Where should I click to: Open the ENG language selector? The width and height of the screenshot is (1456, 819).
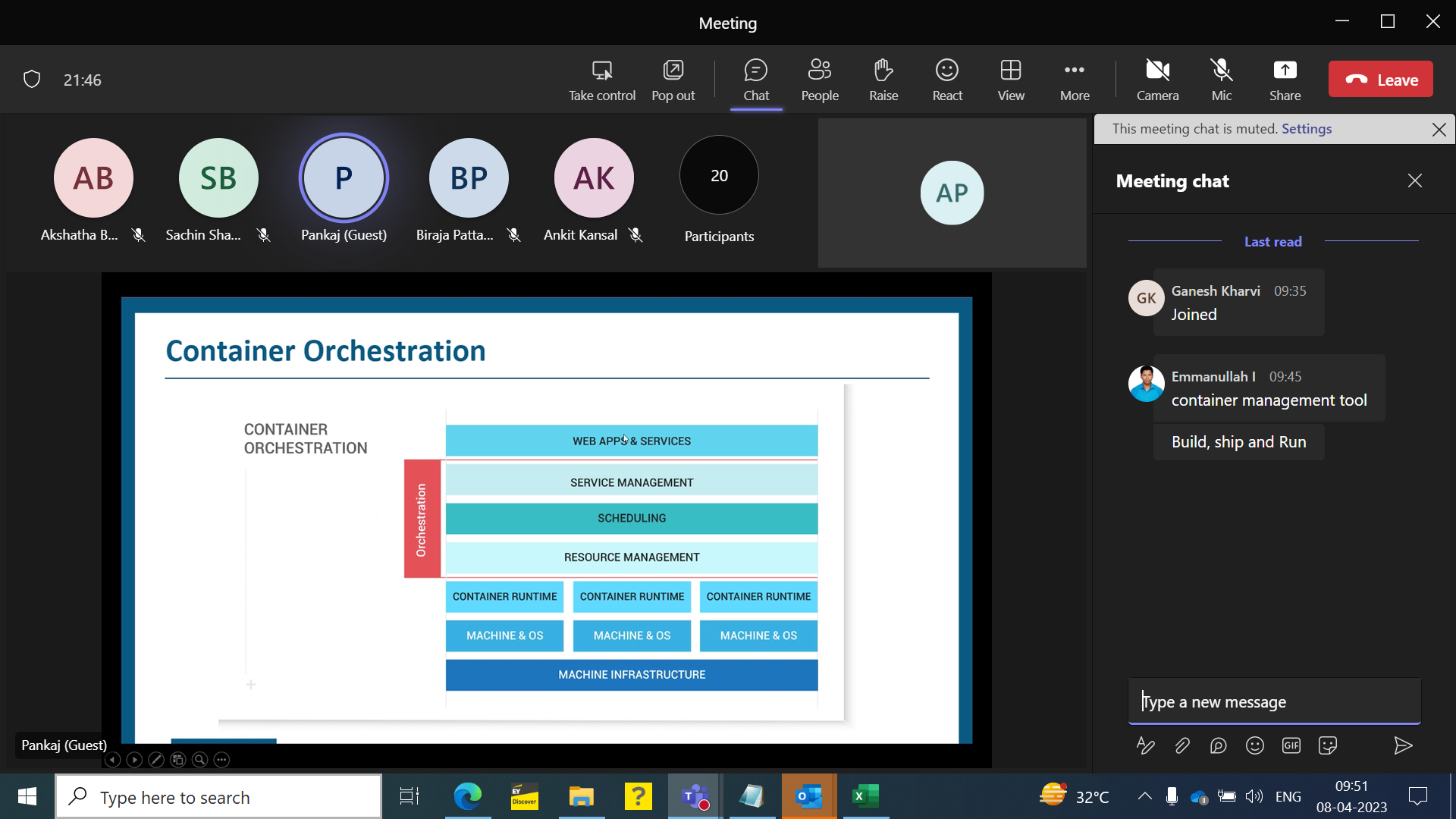click(x=1288, y=796)
